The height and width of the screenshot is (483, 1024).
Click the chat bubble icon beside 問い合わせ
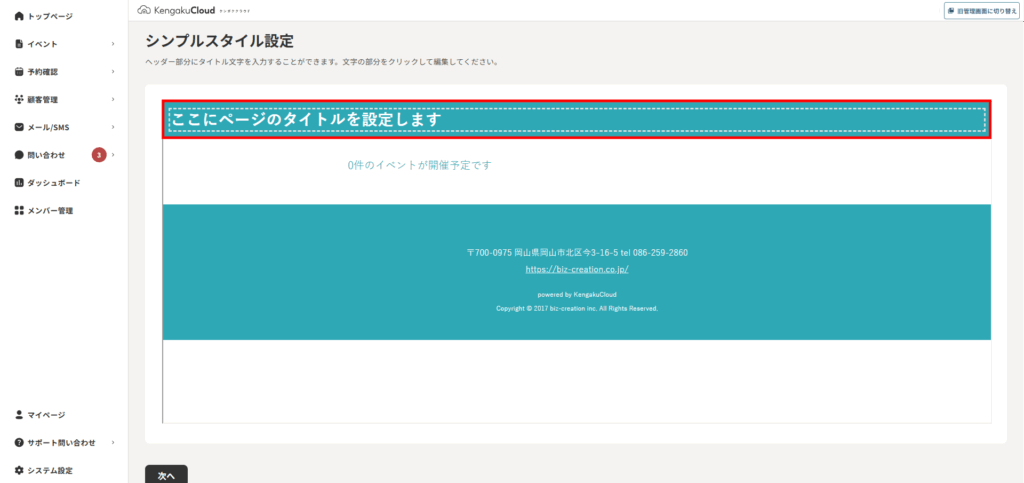tap(19, 155)
